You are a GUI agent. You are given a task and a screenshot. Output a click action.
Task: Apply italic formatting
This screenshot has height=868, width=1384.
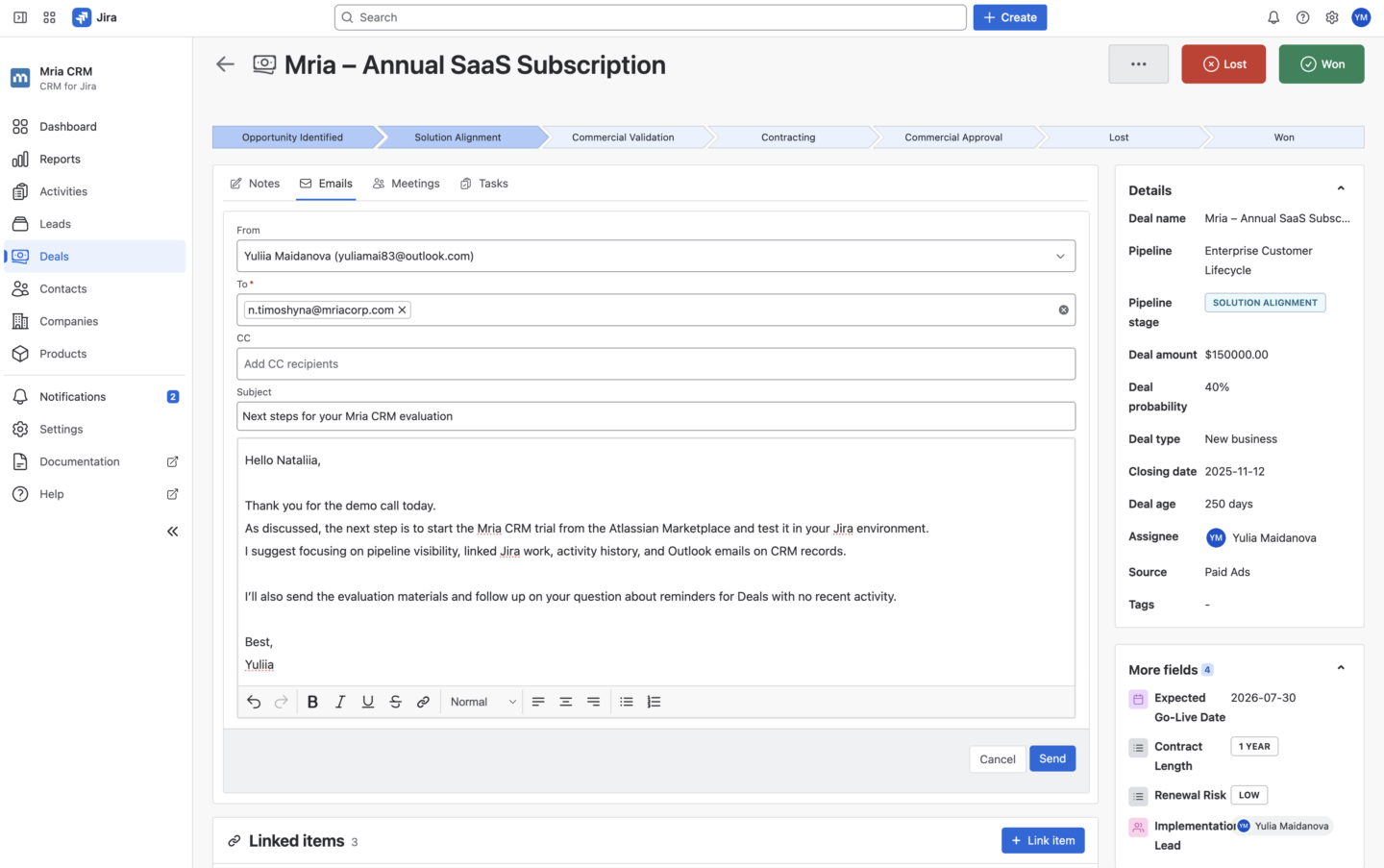pos(340,702)
